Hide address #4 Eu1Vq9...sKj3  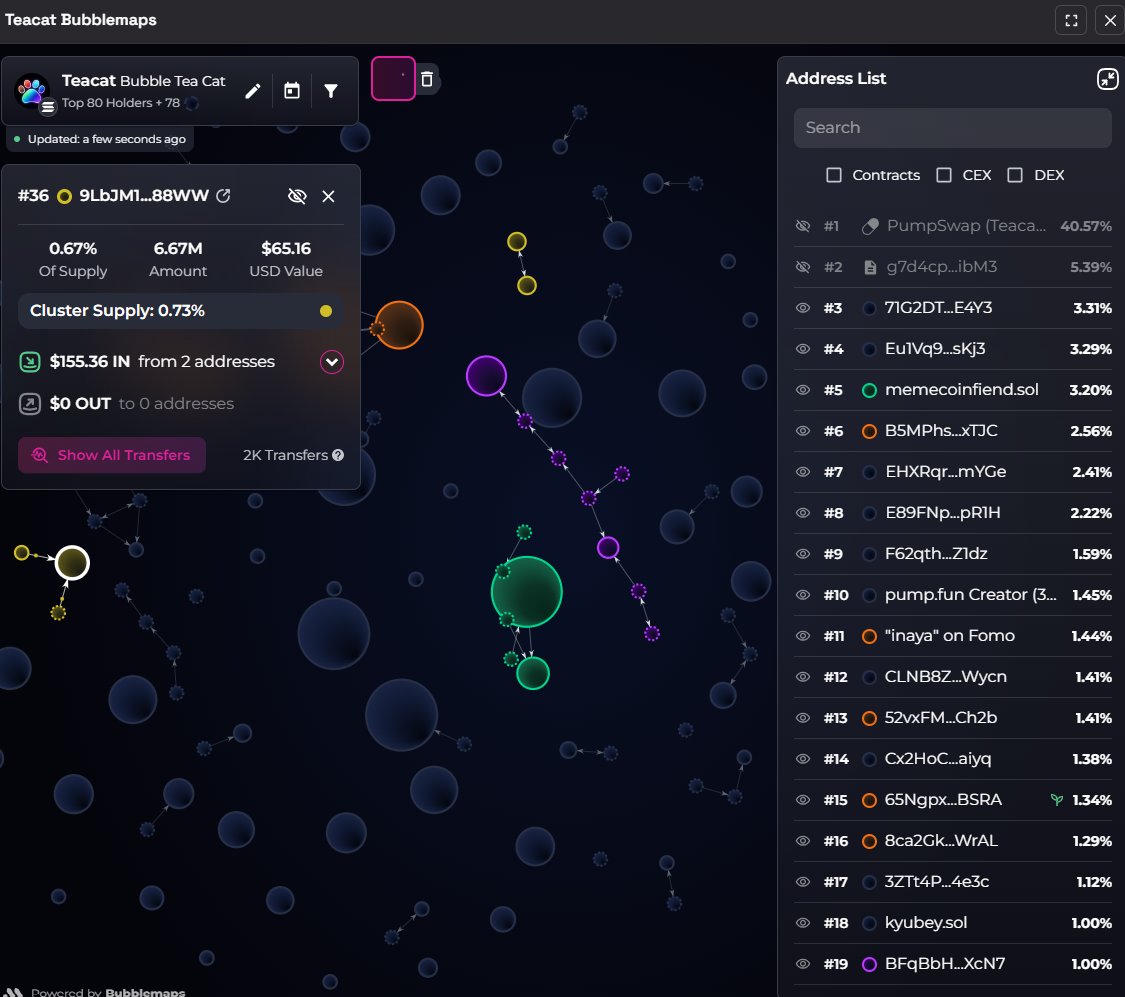point(803,349)
